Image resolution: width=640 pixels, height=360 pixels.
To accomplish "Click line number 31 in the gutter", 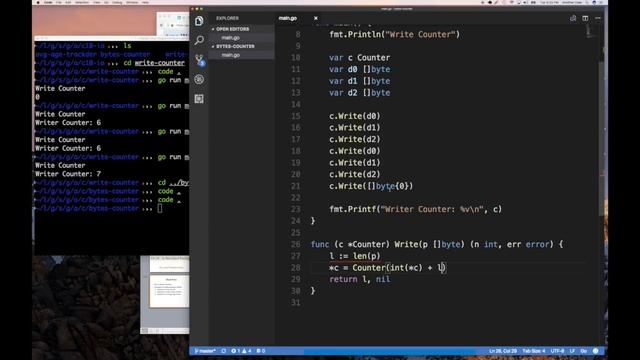I will [x=296, y=302].
